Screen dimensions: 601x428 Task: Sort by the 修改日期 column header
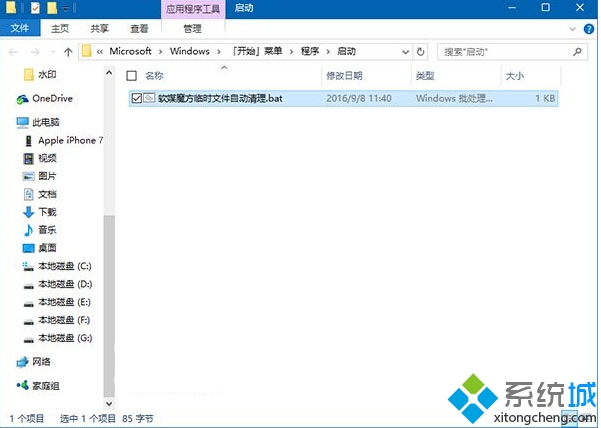point(343,75)
